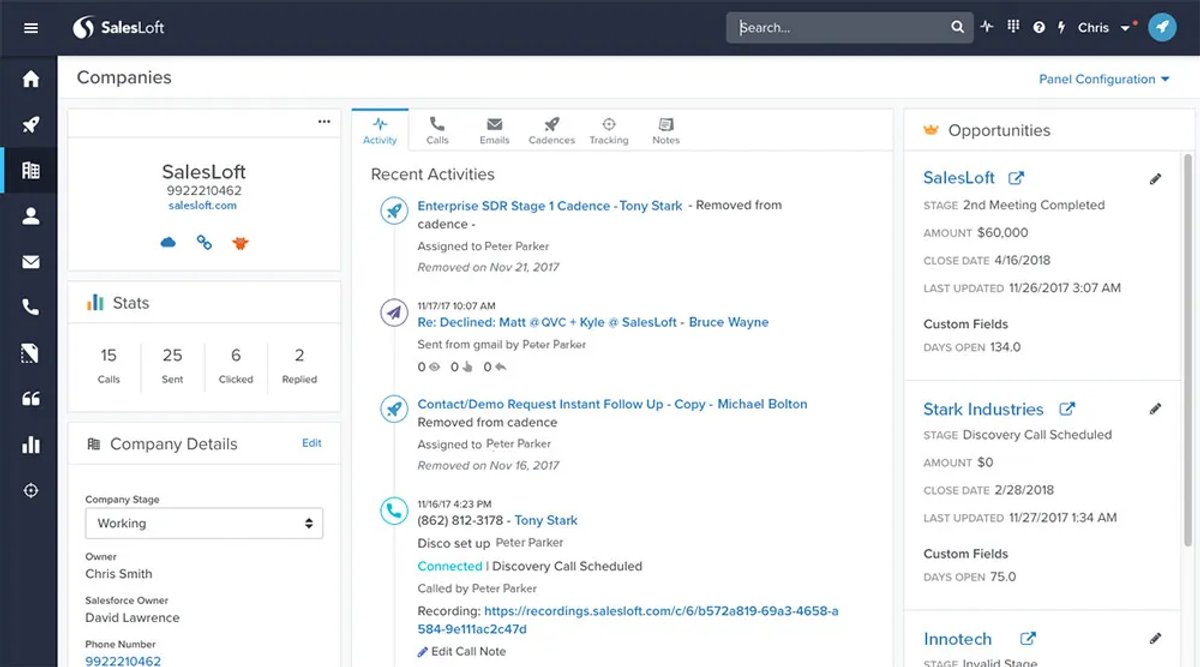
Task: Click the 15 Calls stat
Action: [x=109, y=365]
